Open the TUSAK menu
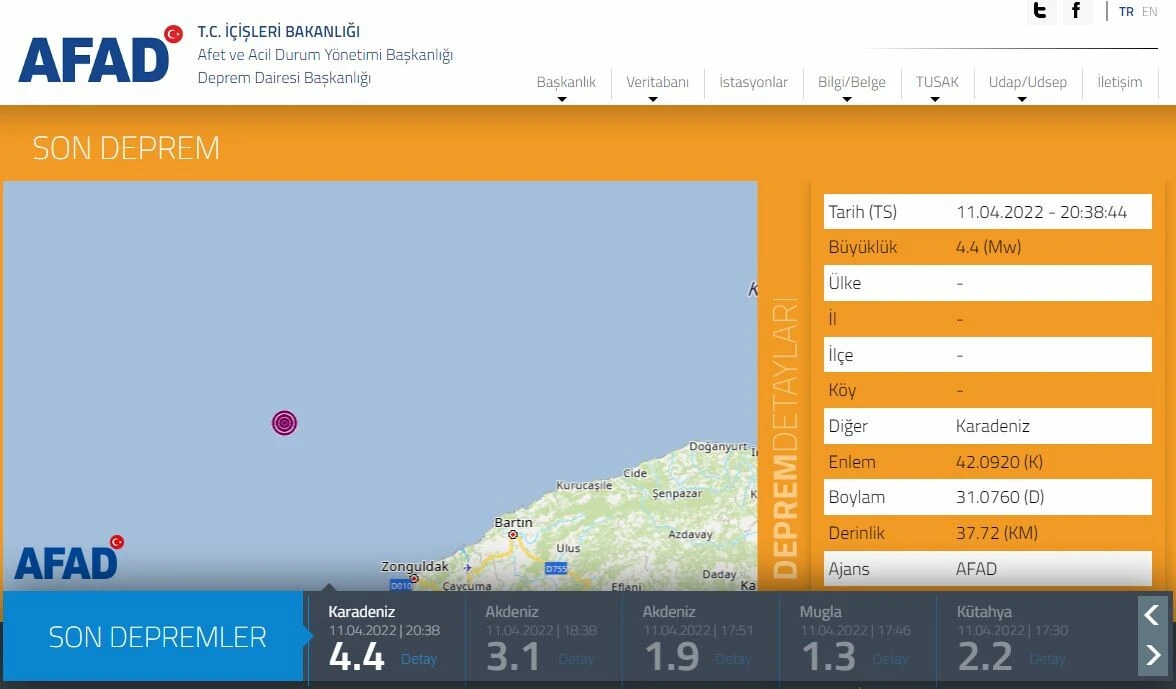1176x689 pixels. (x=937, y=83)
